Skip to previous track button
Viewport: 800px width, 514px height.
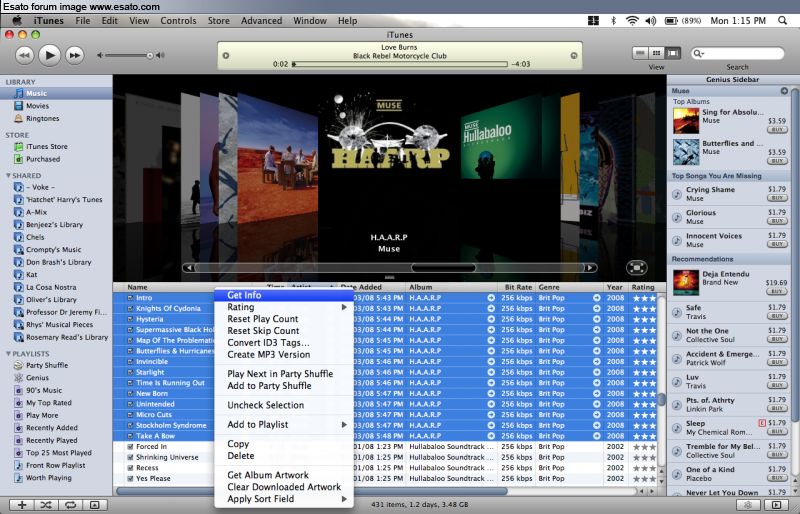pyautogui.click(x=24, y=55)
